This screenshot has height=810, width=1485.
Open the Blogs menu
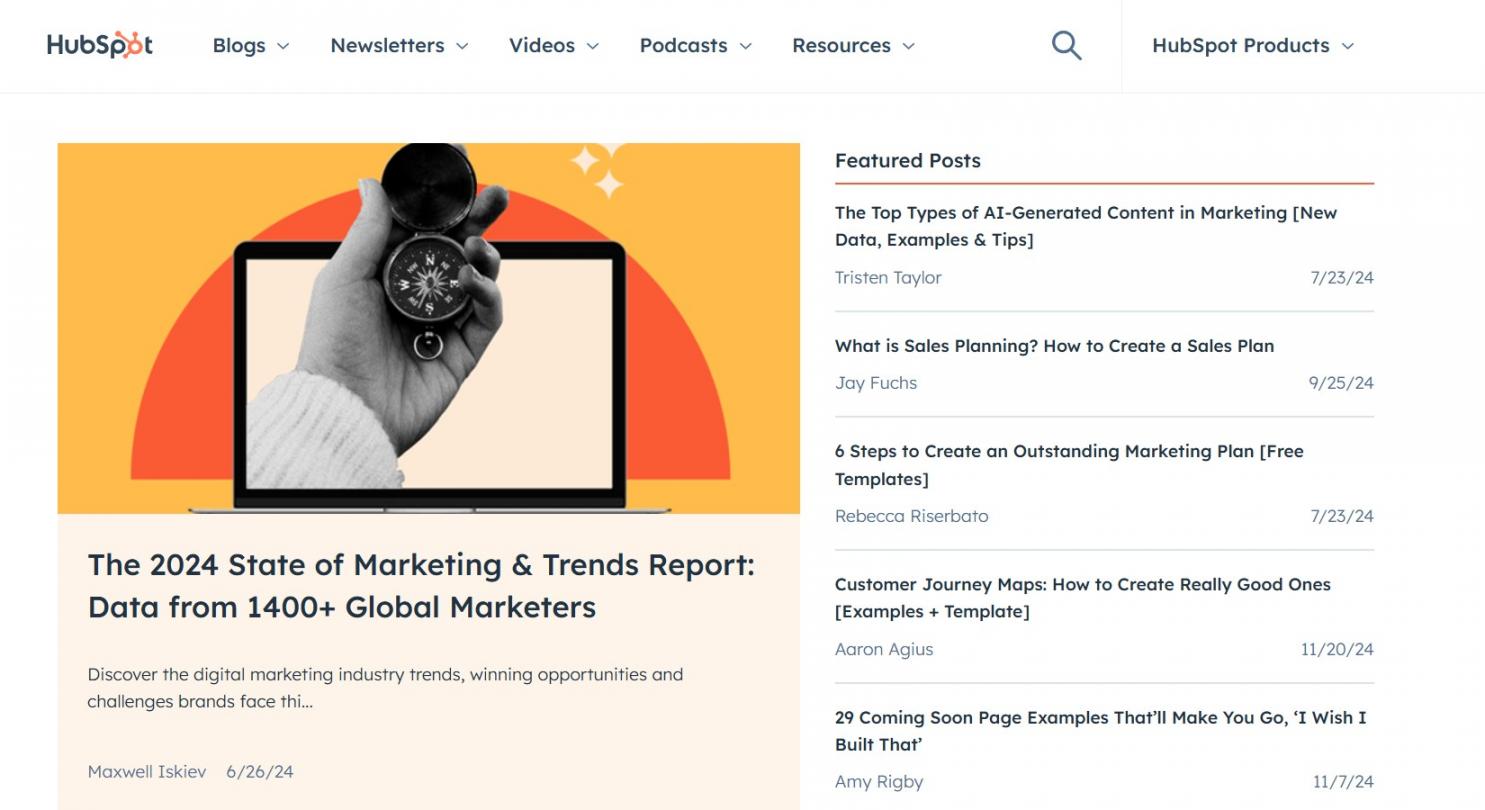click(251, 46)
